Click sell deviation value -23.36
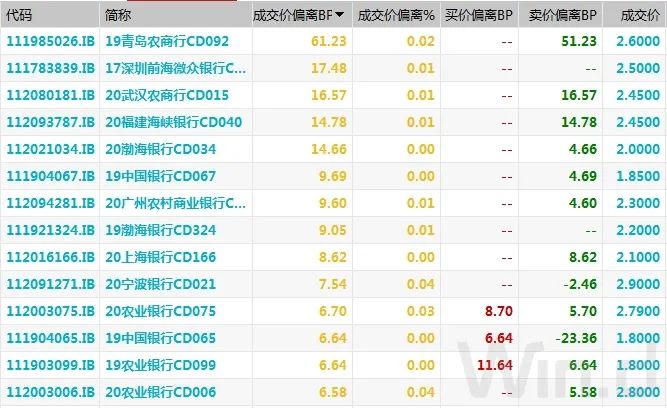667x408 pixels. 576,338
